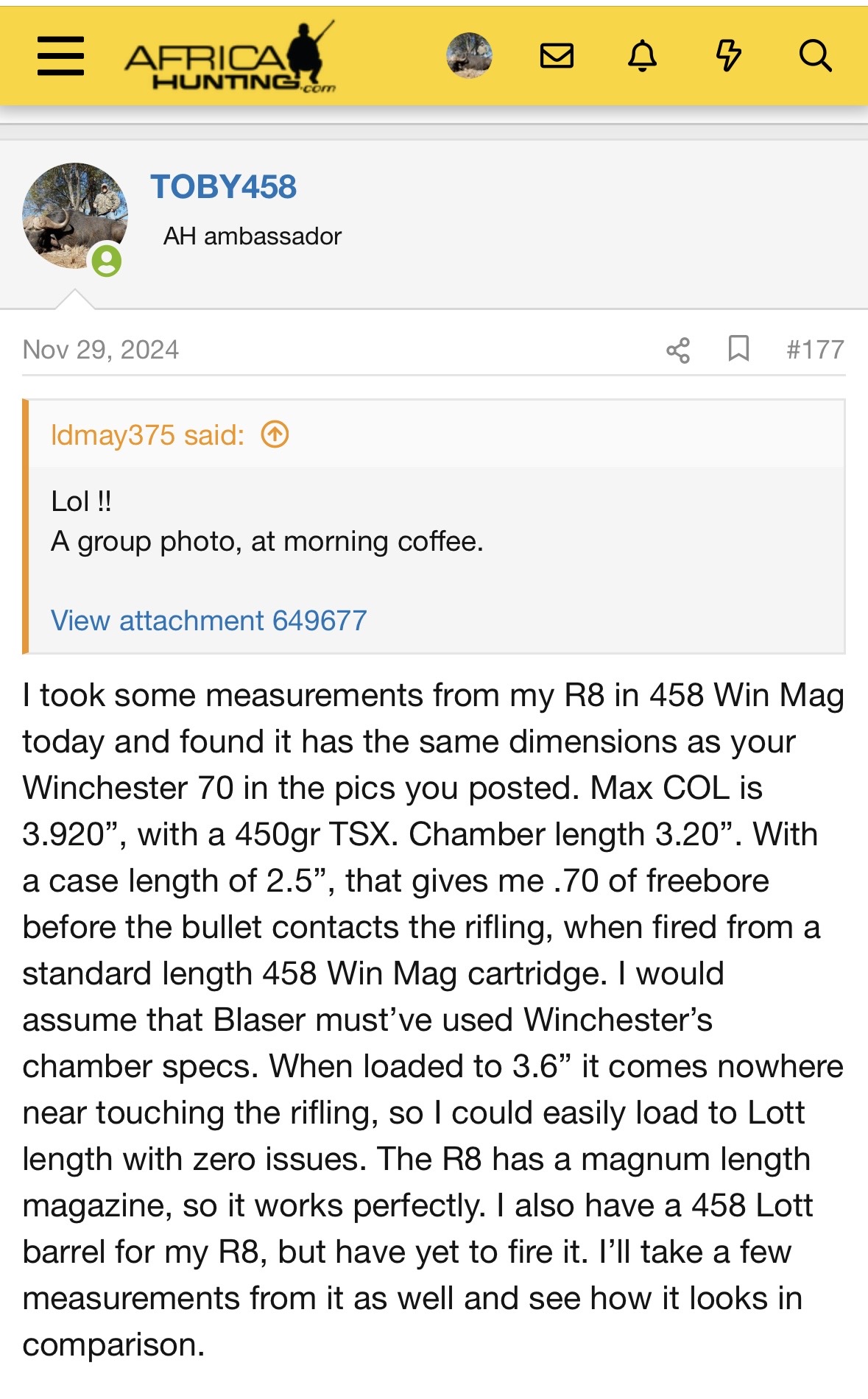Open the private messages envelope icon

pyautogui.click(x=557, y=56)
